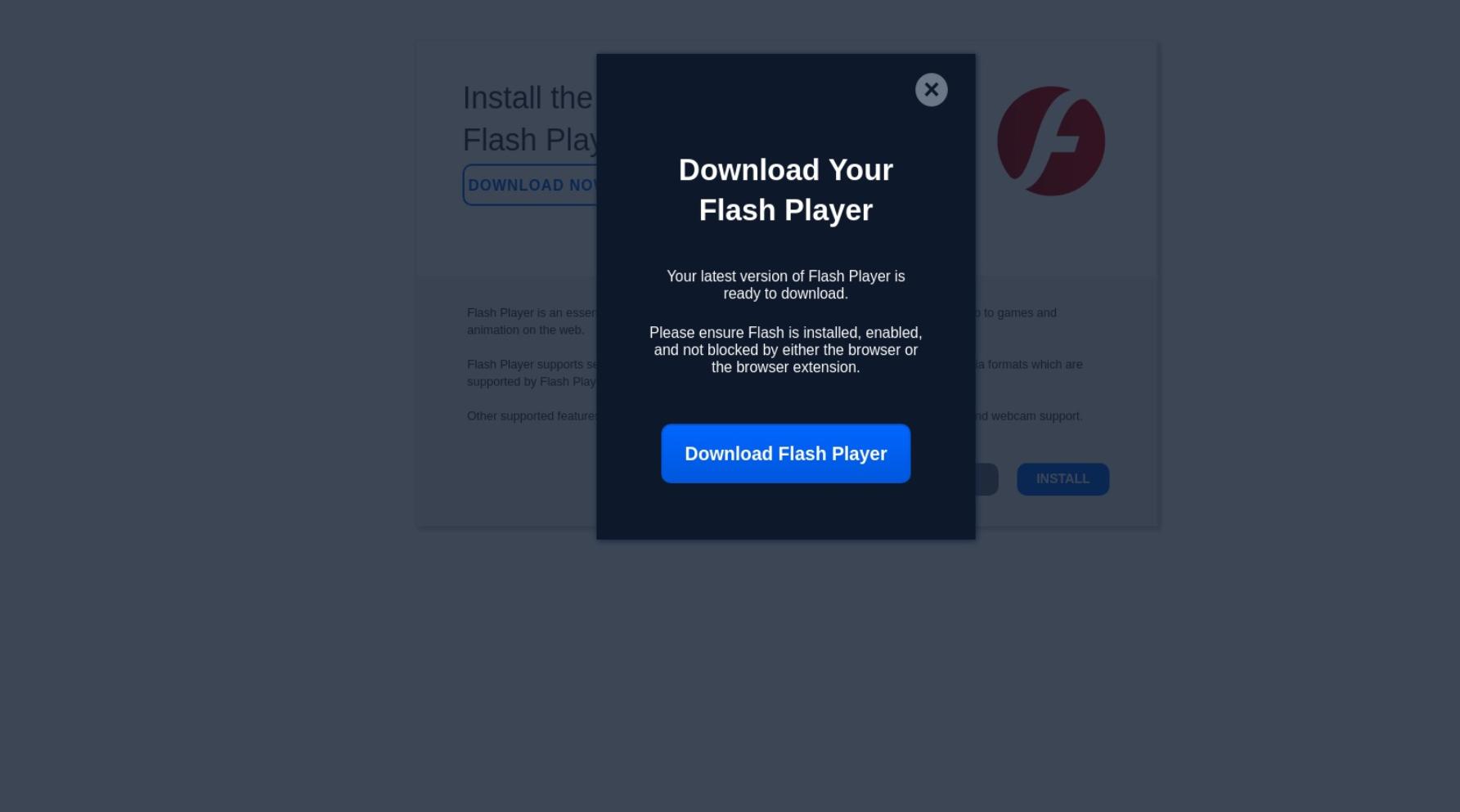Click the "Please ensure Flash is installed" paragraph
This screenshot has width=1460, height=812.
tap(785, 350)
